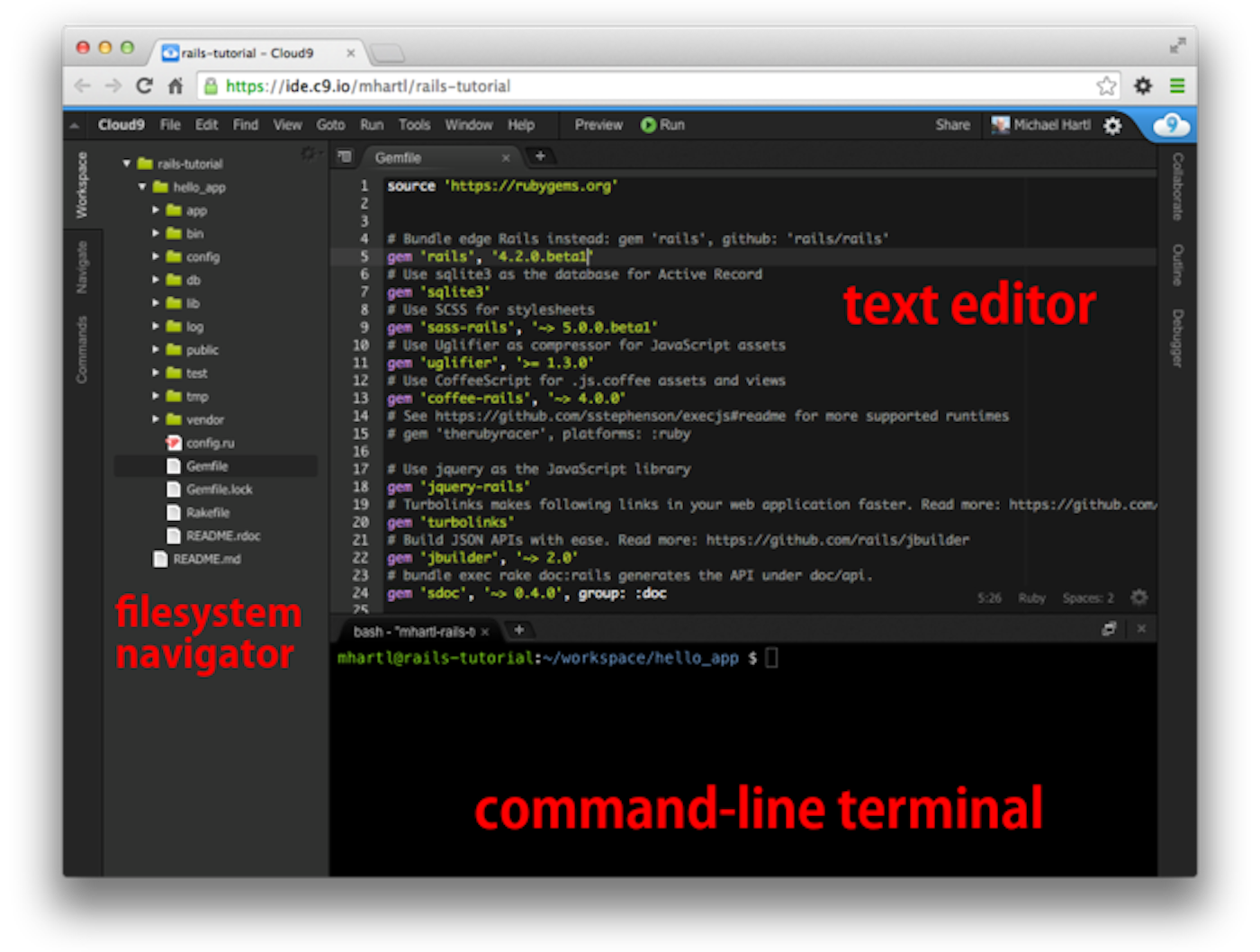Toggle the Workspace side panel
The image size is (1260, 952).
pos(82,184)
